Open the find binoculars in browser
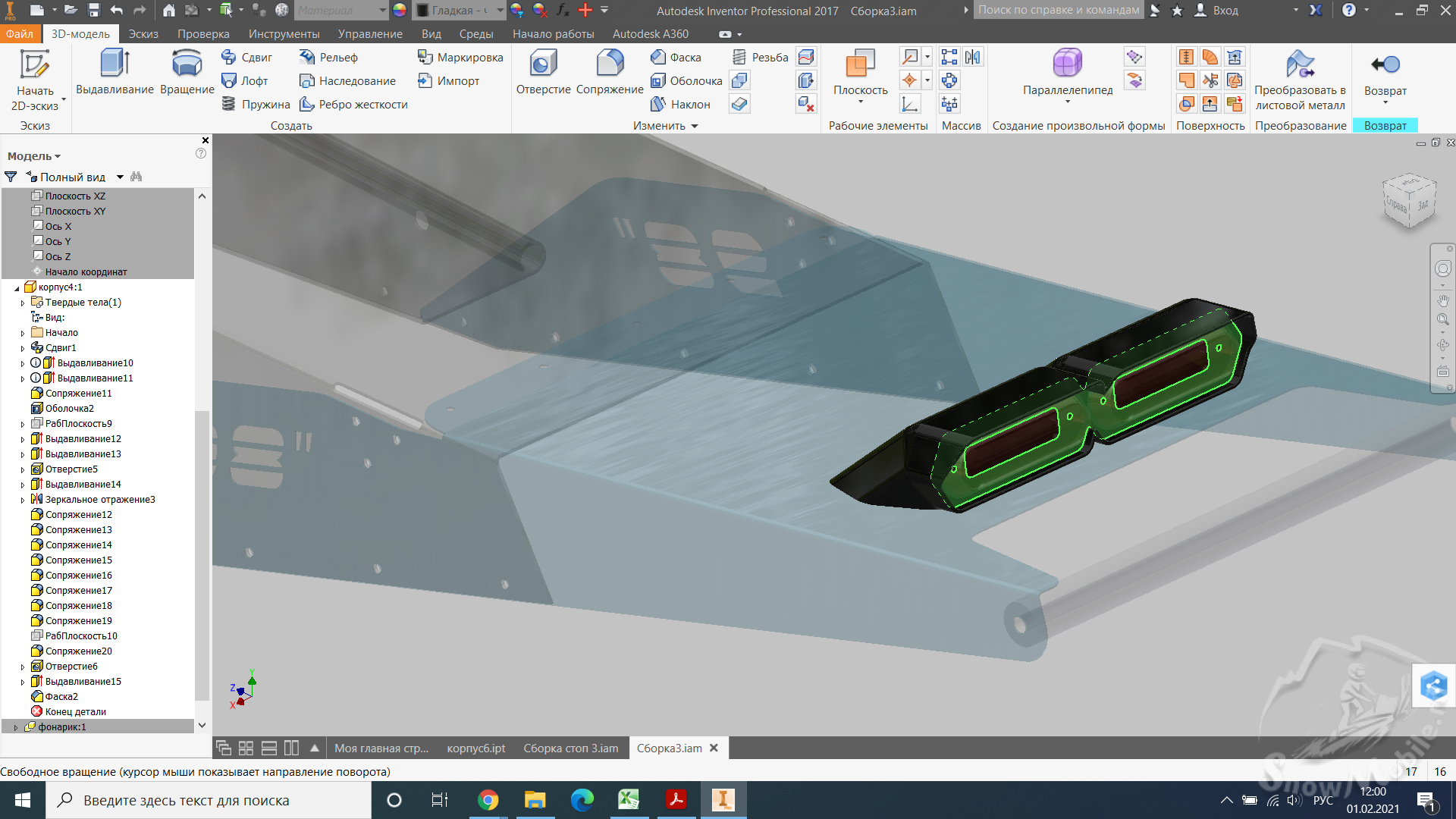 [136, 177]
